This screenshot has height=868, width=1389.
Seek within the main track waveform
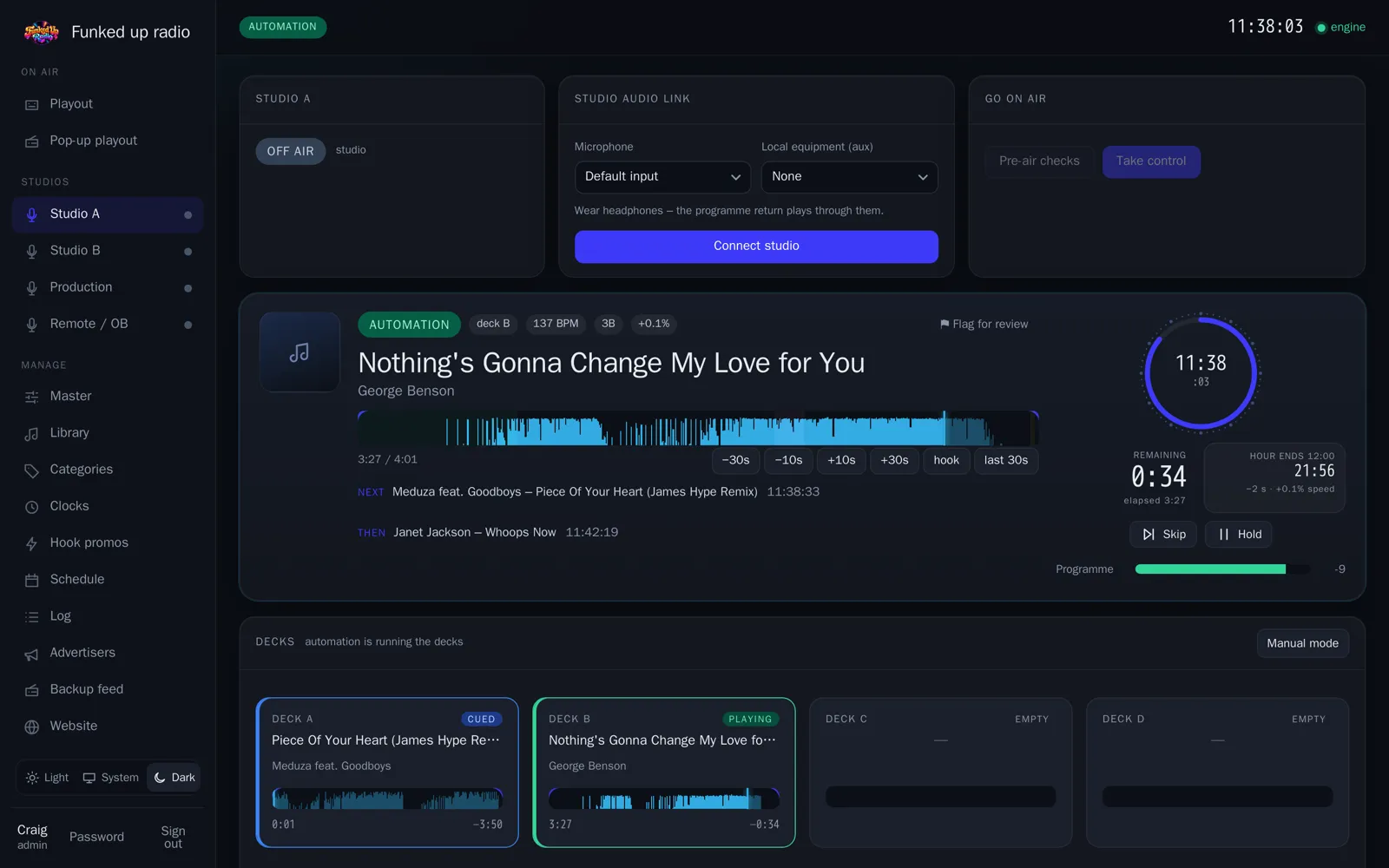[698, 429]
